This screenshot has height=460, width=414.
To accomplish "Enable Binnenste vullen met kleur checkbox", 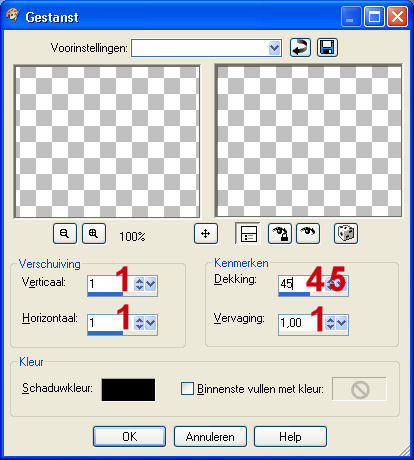I will pyautogui.click(x=187, y=389).
